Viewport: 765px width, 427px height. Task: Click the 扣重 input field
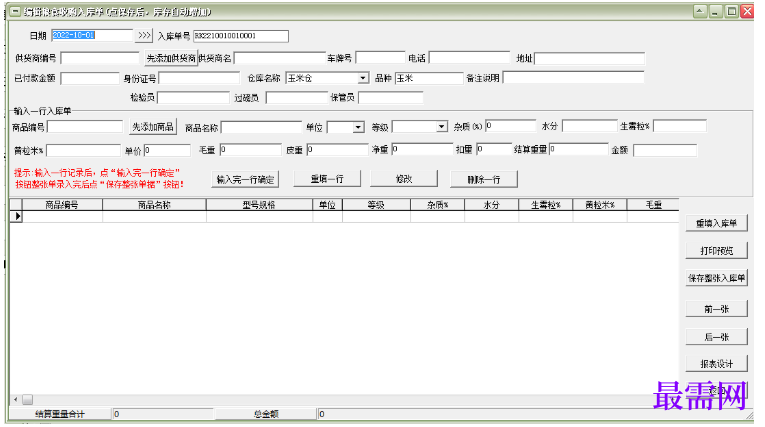click(x=494, y=149)
